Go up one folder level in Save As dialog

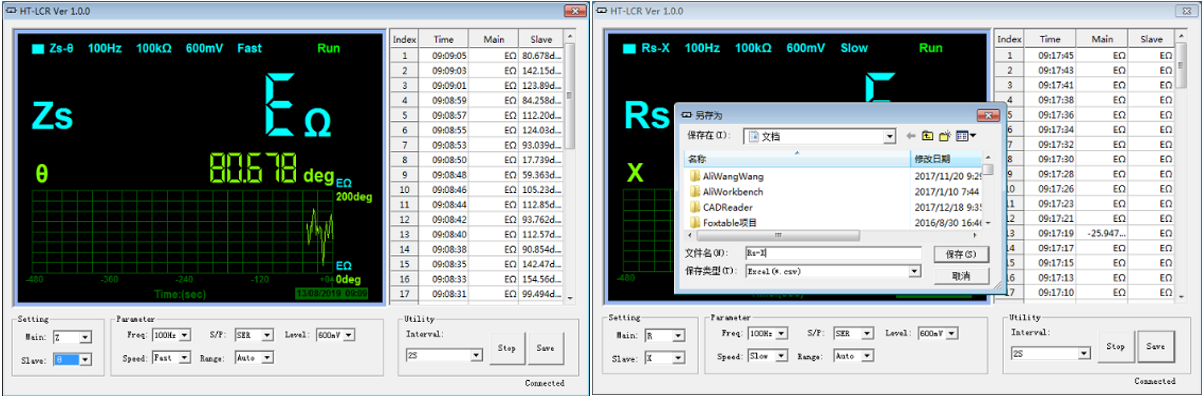pos(928,135)
